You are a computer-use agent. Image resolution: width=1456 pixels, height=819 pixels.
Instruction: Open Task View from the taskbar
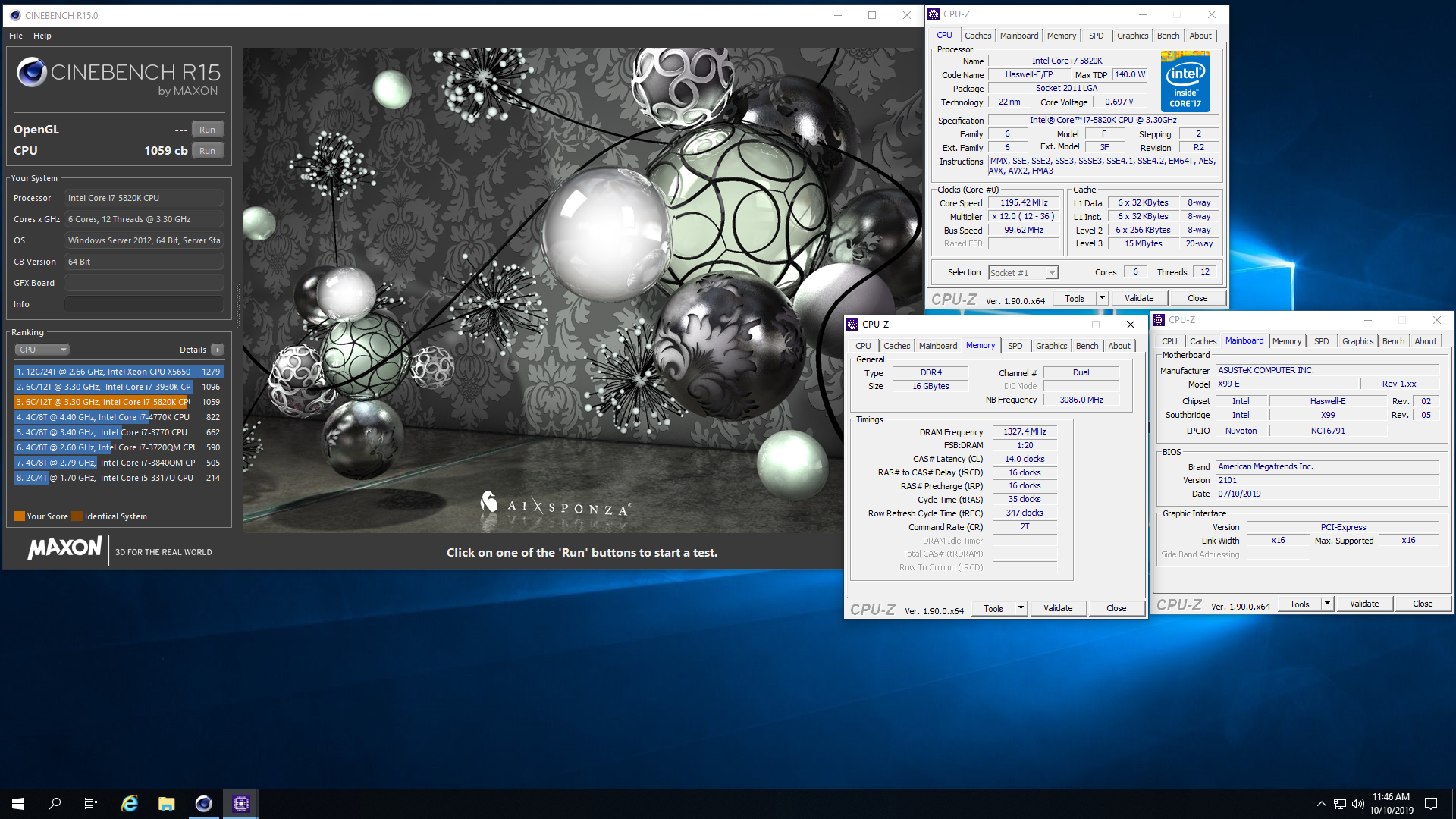91,804
